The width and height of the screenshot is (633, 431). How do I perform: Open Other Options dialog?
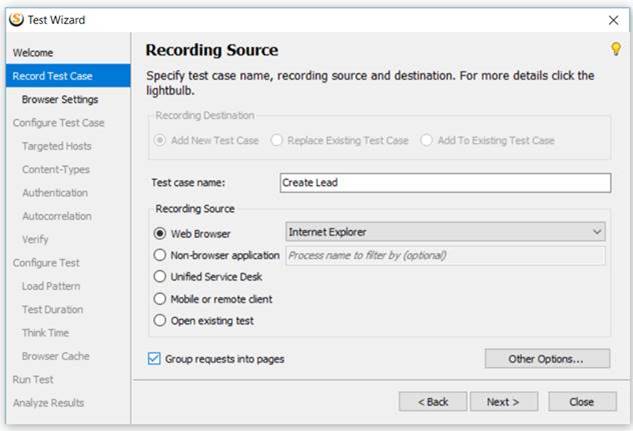[547, 359]
